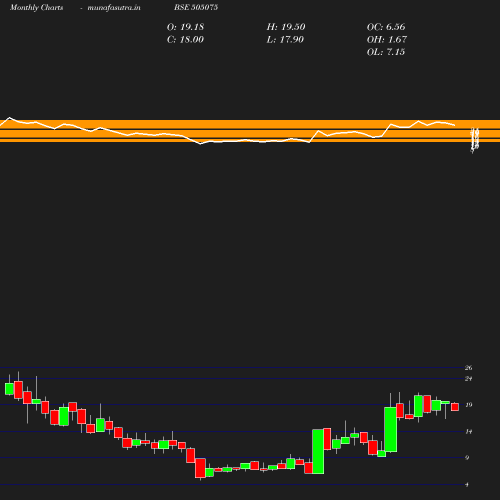Click the price axis label 9
This screenshot has height=500, width=500.
[467, 457]
